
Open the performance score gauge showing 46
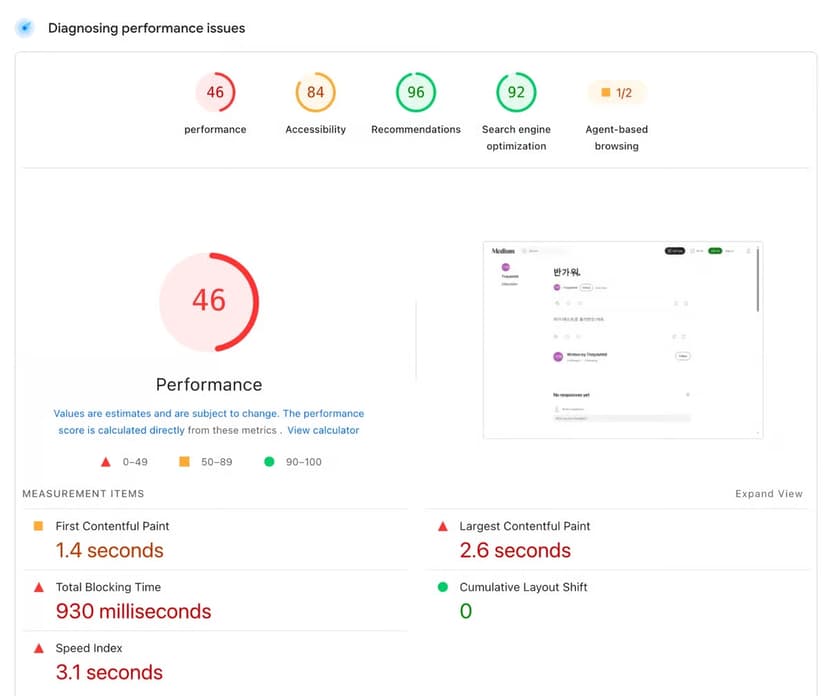215,92
